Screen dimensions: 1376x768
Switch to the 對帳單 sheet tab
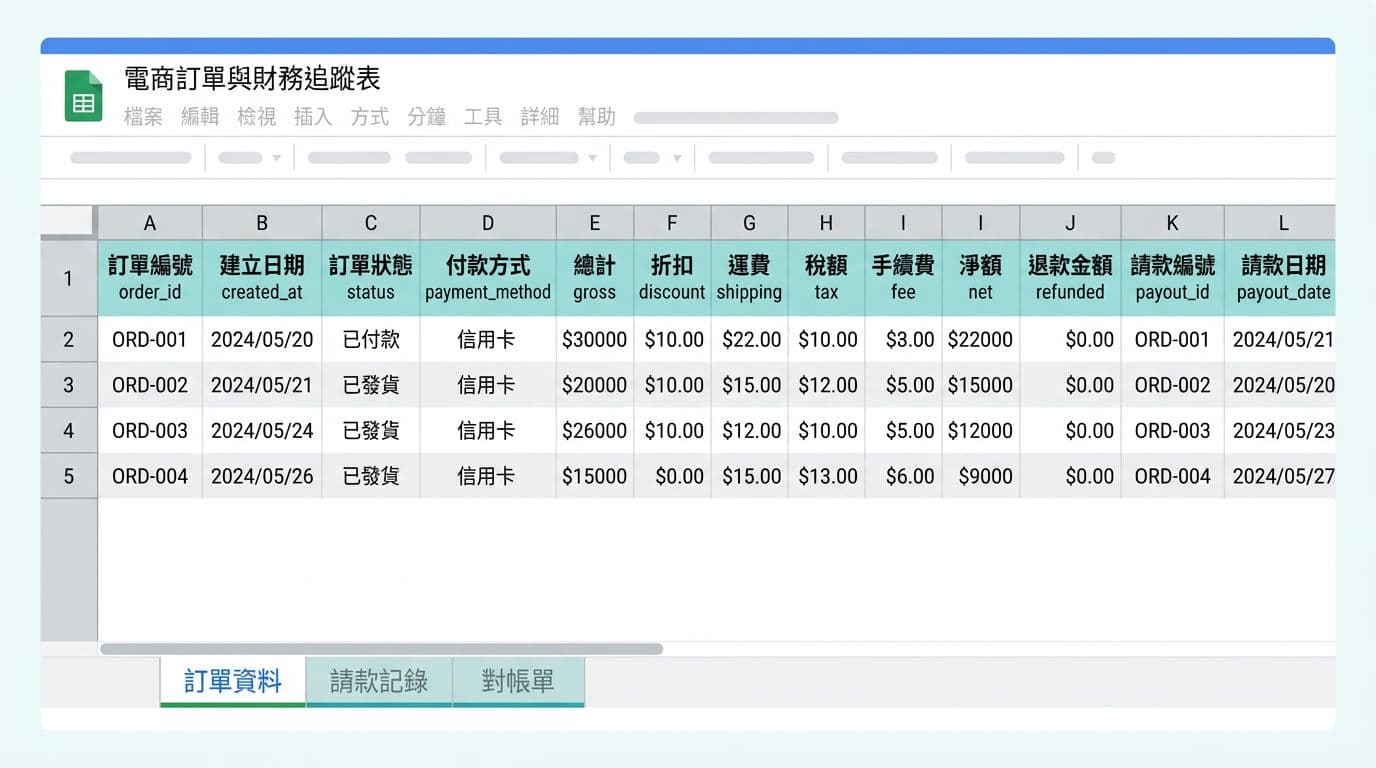[x=518, y=681]
